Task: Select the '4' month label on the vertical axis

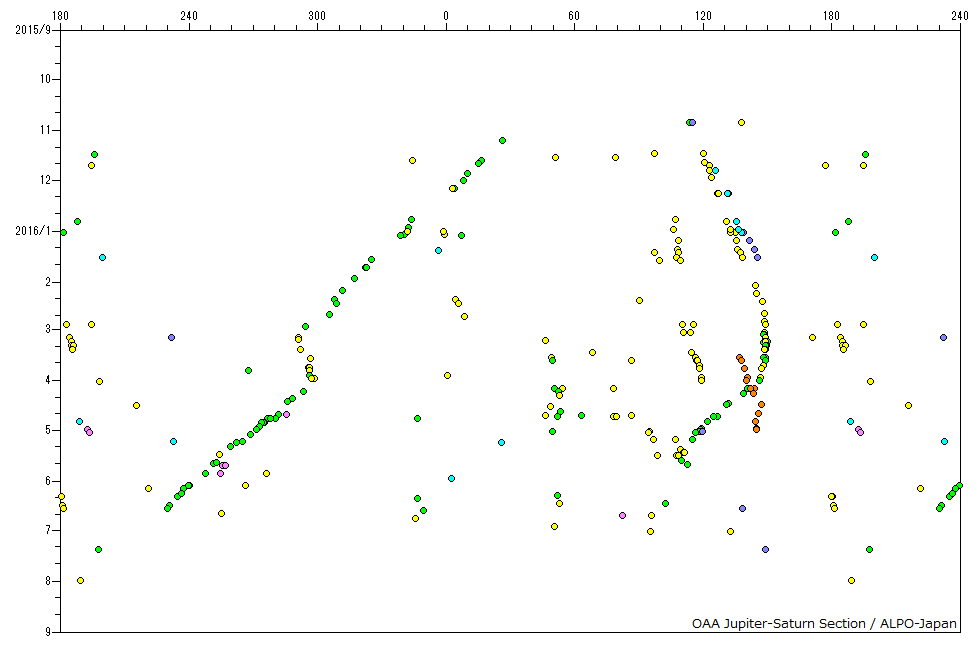Action: pyautogui.click(x=48, y=380)
